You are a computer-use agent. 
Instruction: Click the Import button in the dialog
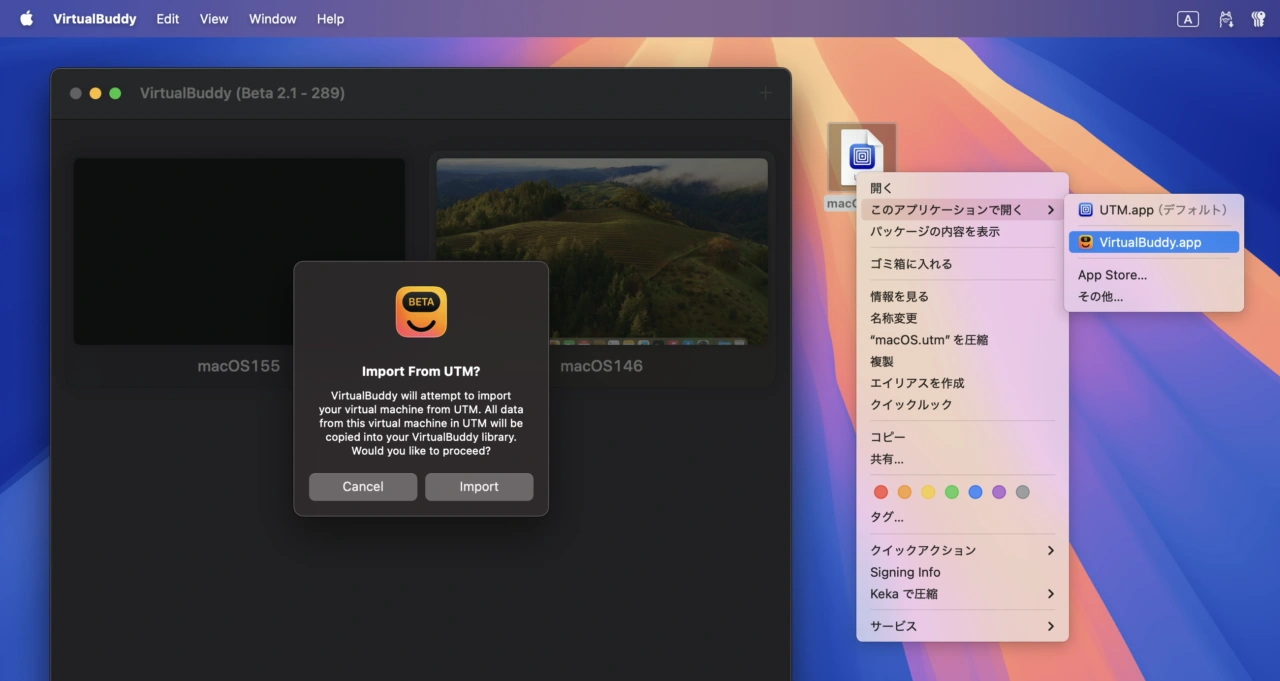479,487
